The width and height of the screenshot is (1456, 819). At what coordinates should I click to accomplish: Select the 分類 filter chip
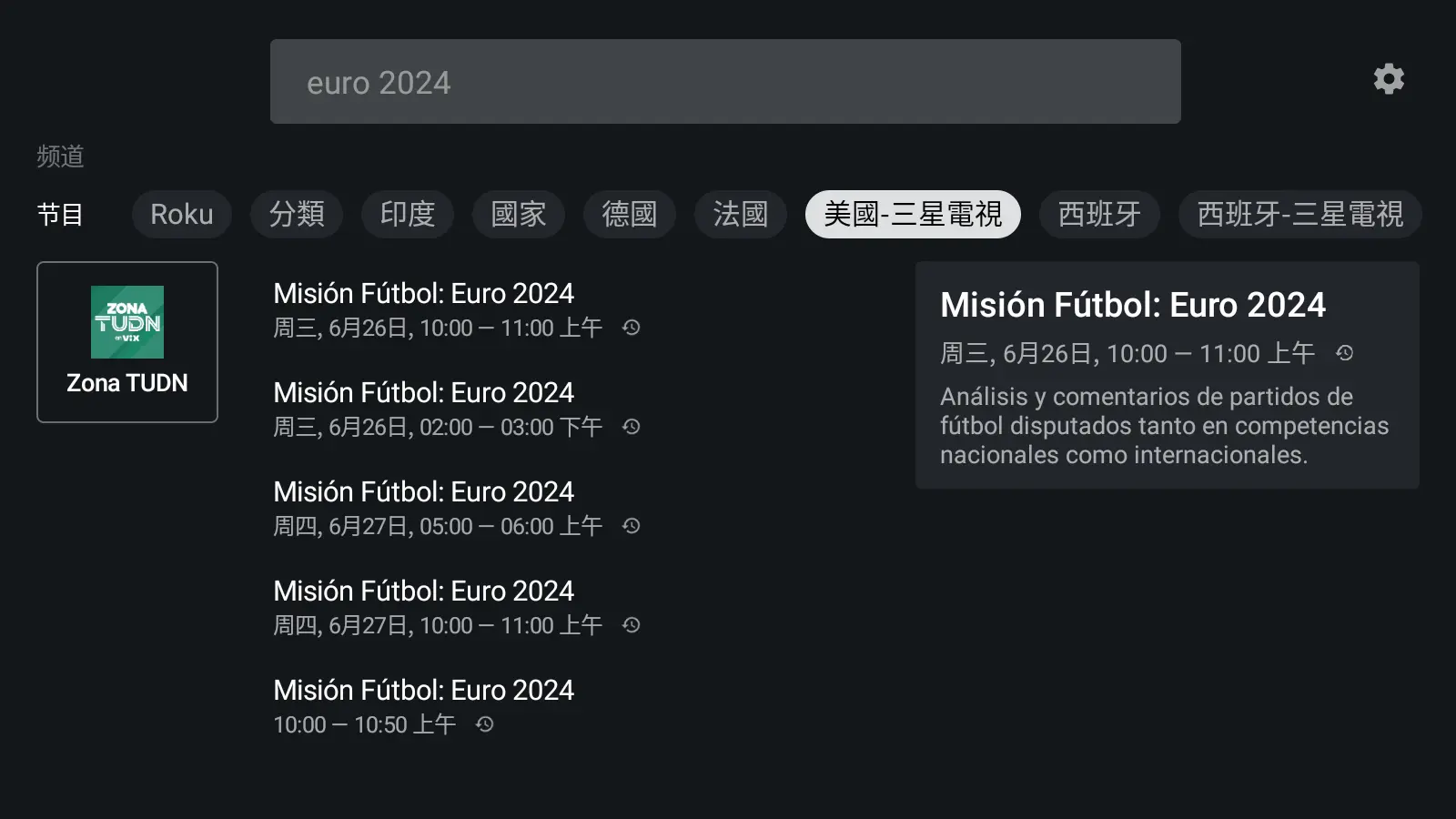[x=297, y=214]
